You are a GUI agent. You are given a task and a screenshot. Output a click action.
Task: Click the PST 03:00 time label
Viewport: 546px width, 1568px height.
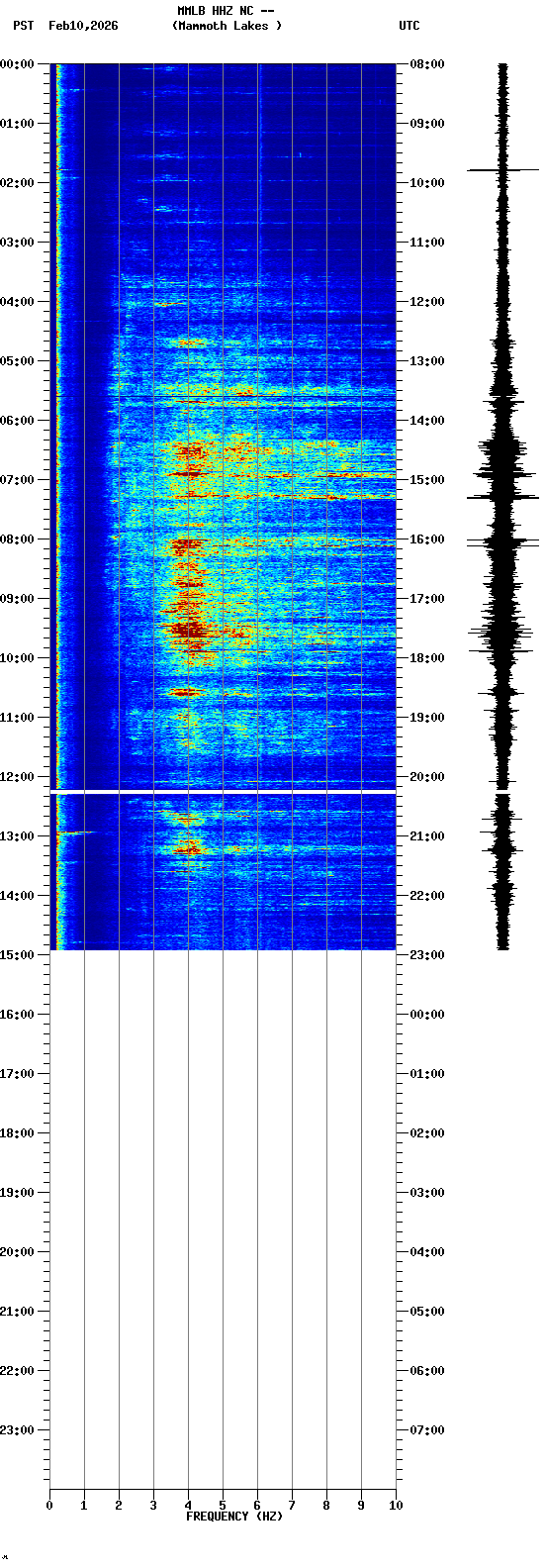pos(18,243)
